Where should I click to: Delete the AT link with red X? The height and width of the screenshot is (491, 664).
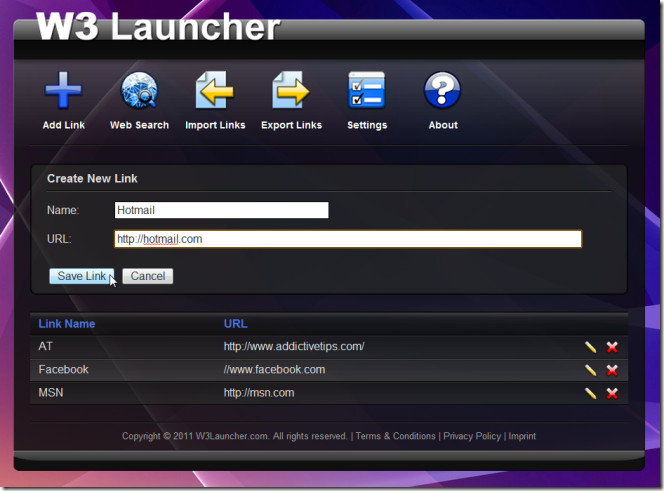point(612,347)
